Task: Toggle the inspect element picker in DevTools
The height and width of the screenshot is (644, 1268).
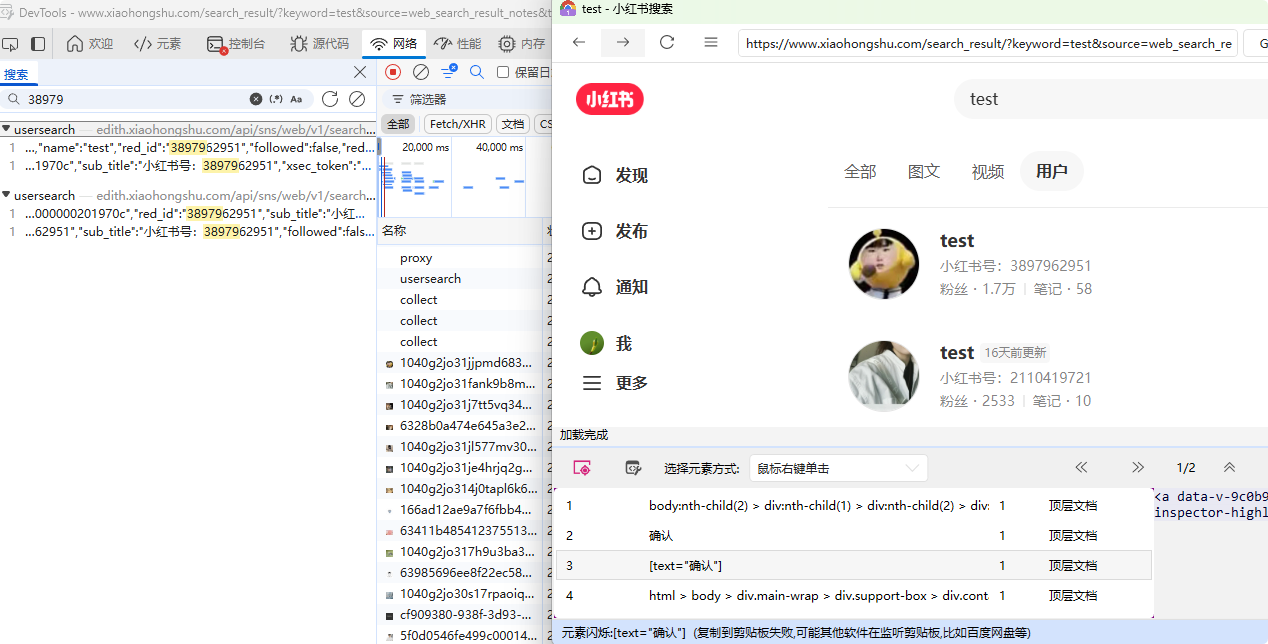Action: [11, 44]
